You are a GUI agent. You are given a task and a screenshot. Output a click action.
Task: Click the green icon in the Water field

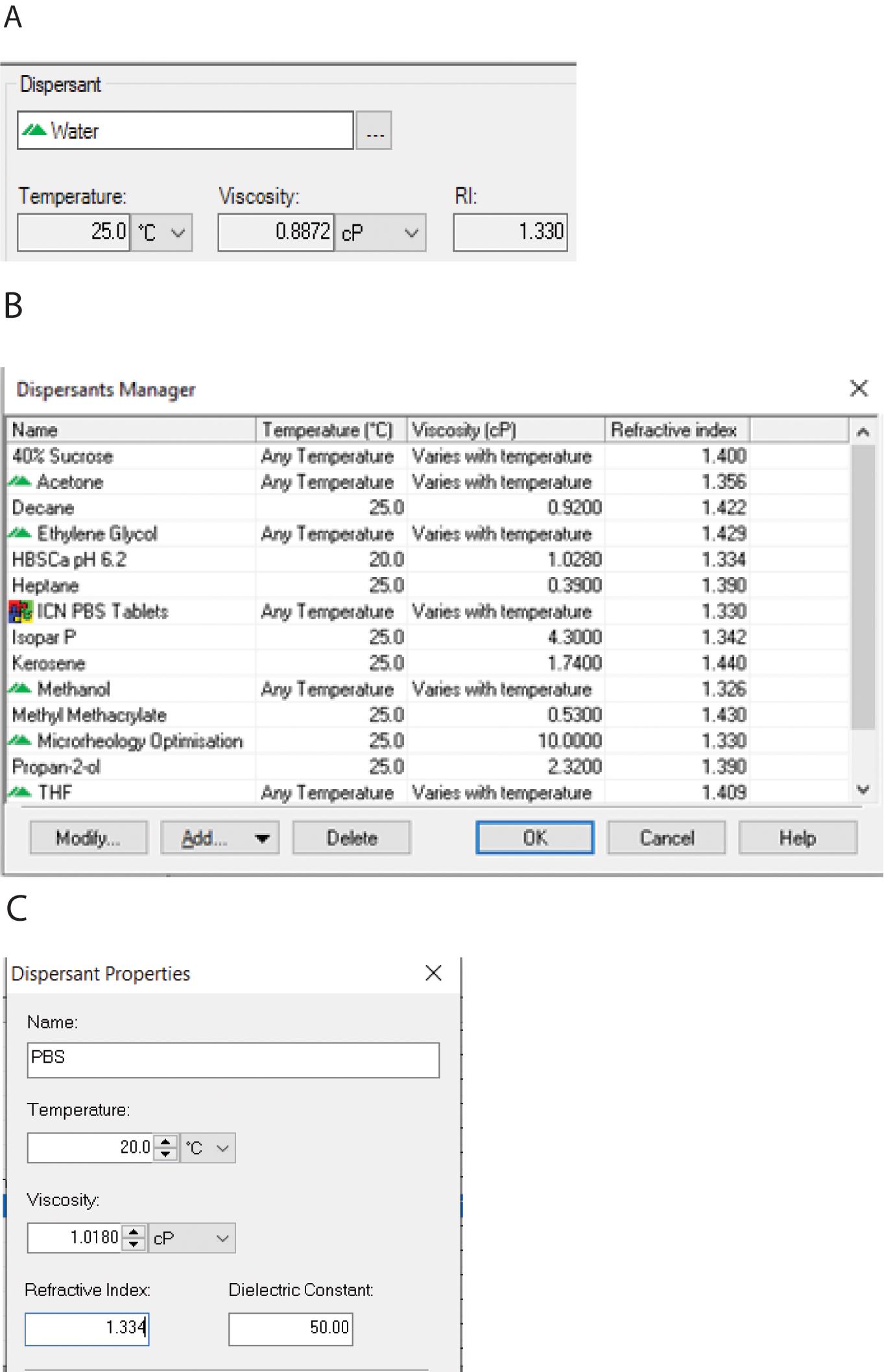[34, 130]
